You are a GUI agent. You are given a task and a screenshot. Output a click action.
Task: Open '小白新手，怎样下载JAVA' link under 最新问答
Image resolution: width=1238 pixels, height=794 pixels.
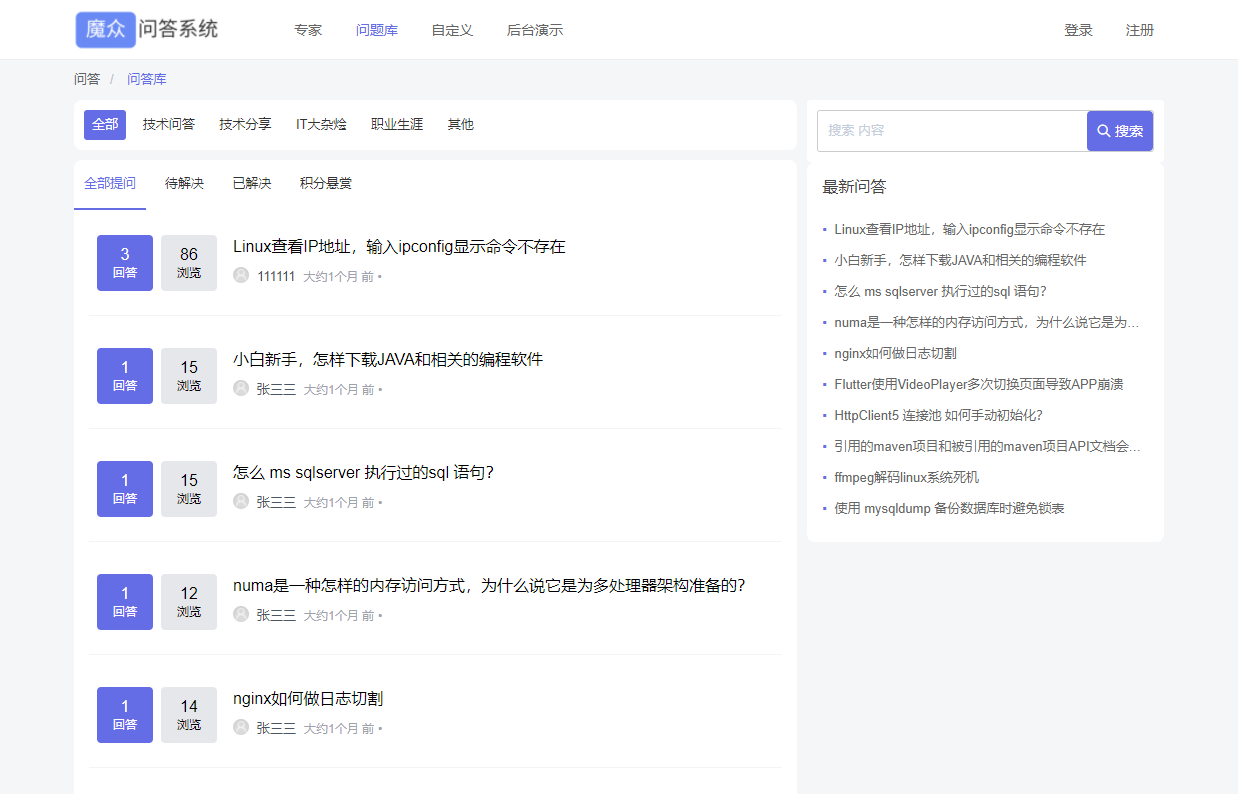pos(961,260)
